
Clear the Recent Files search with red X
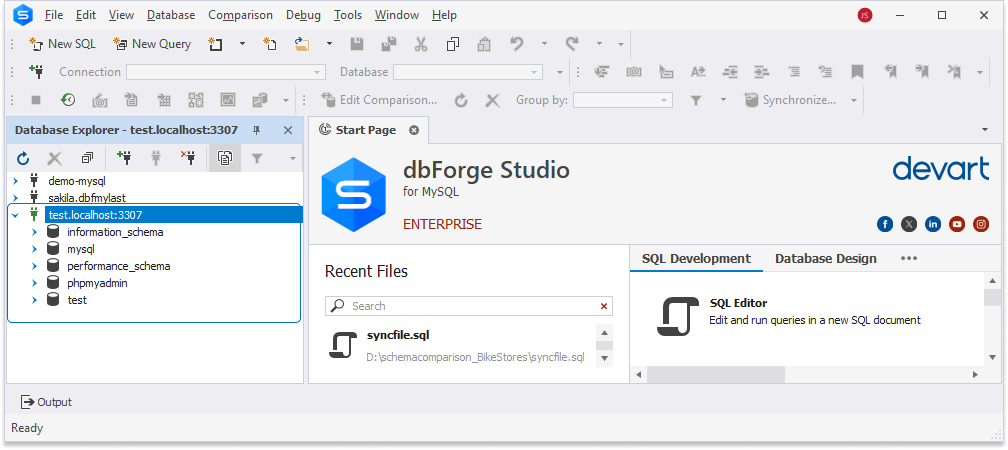point(604,306)
